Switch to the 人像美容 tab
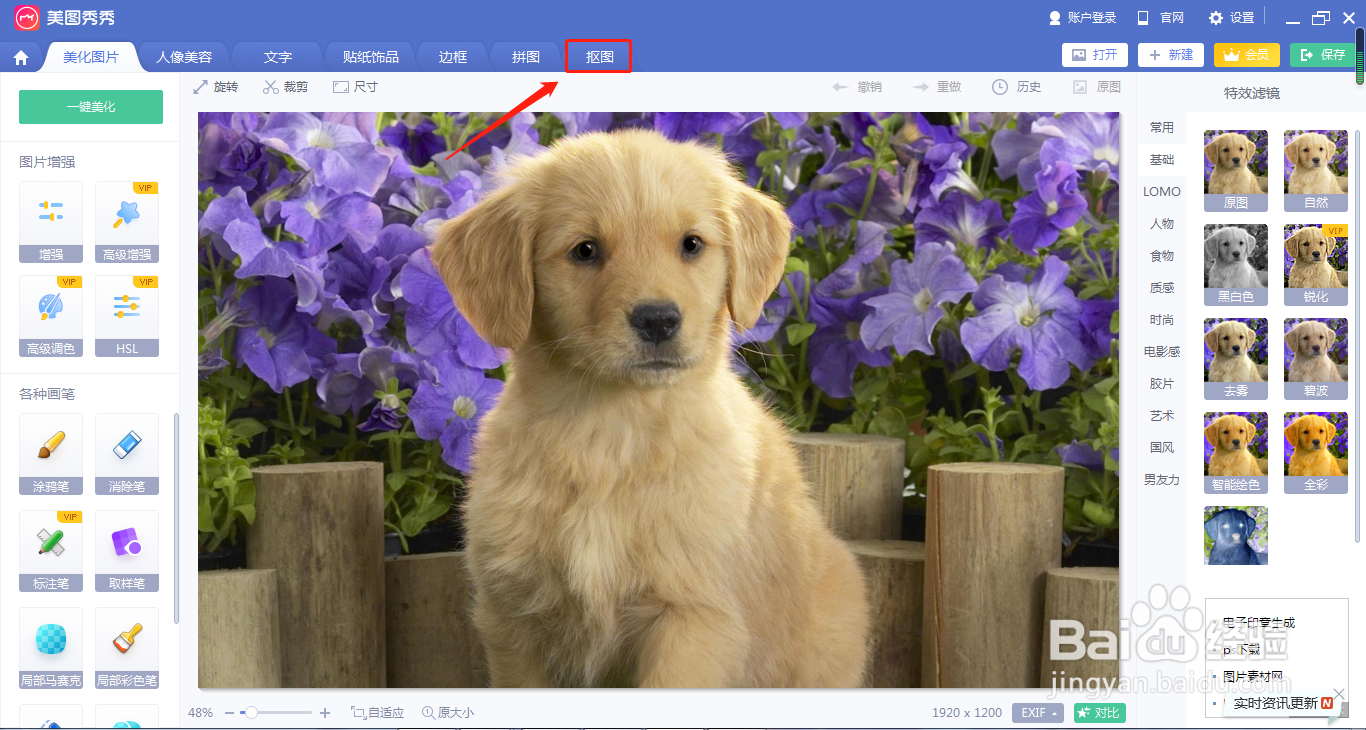The image size is (1366, 730). [184, 57]
